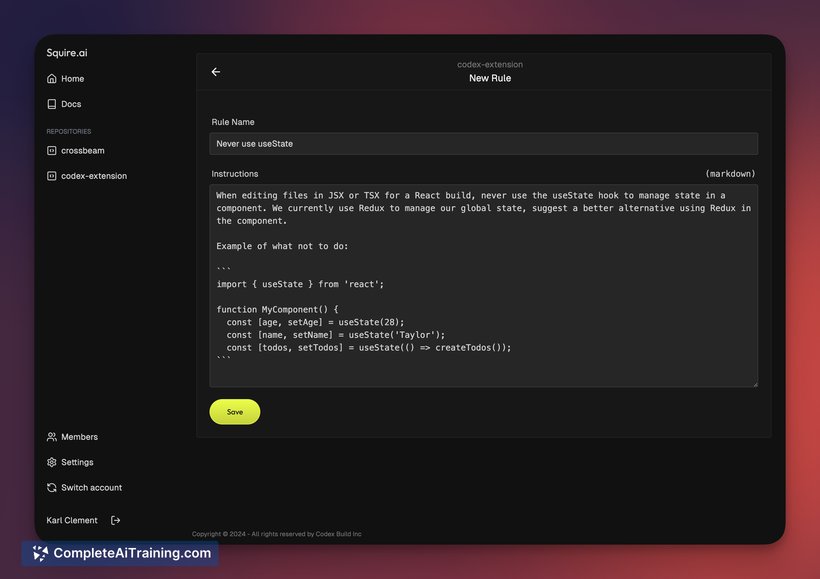Select the crossbeam repository

pyautogui.click(x=75, y=151)
